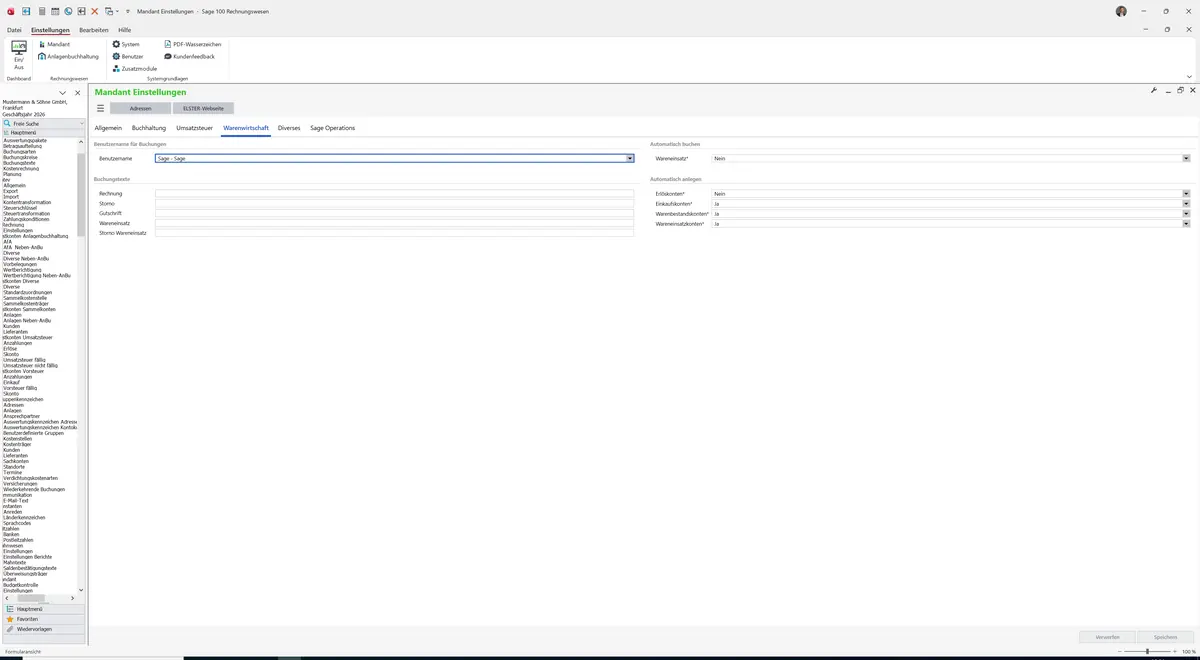Click the Sage application logo icon

coord(10,11)
